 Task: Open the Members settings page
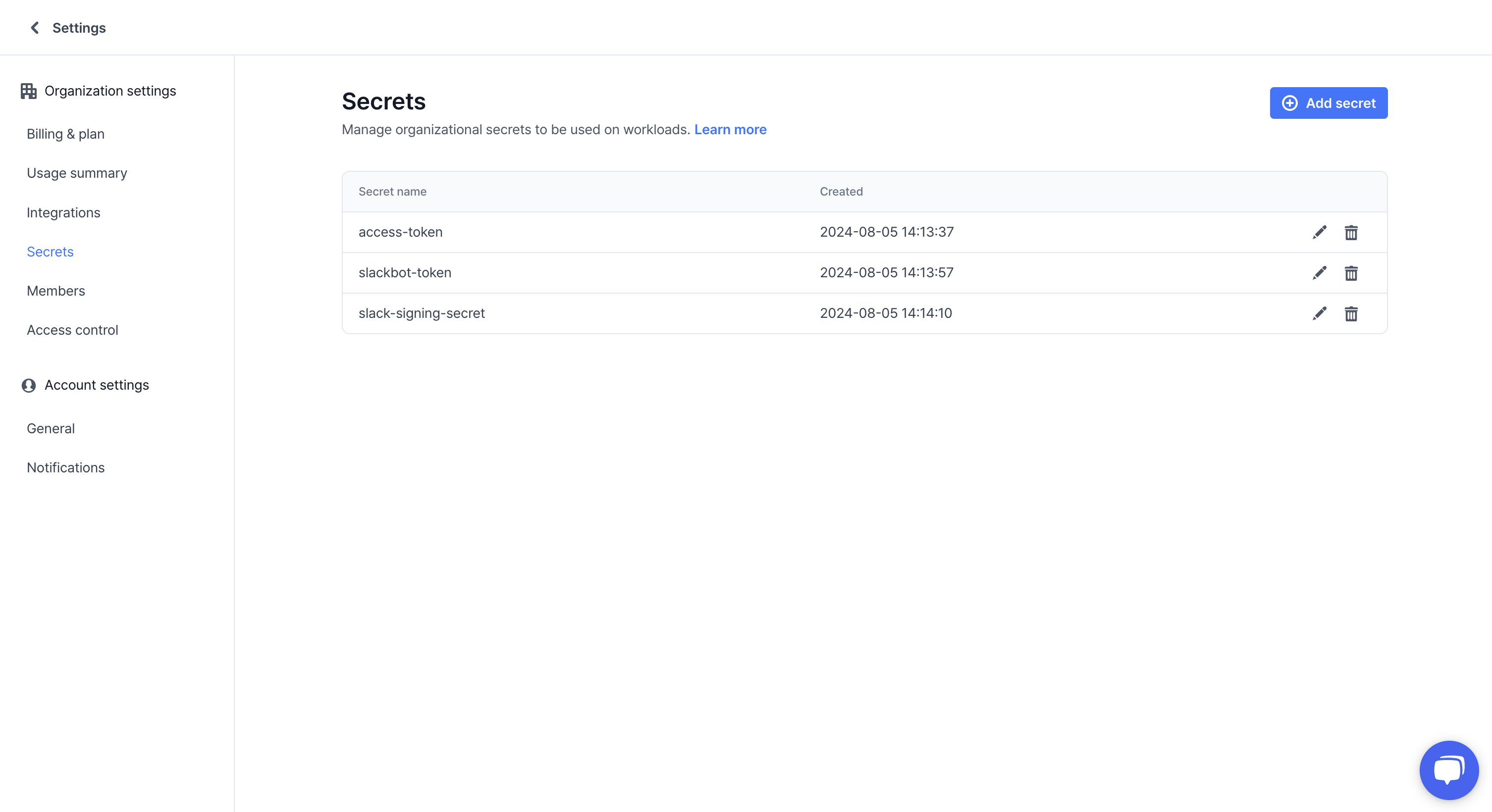click(x=55, y=291)
